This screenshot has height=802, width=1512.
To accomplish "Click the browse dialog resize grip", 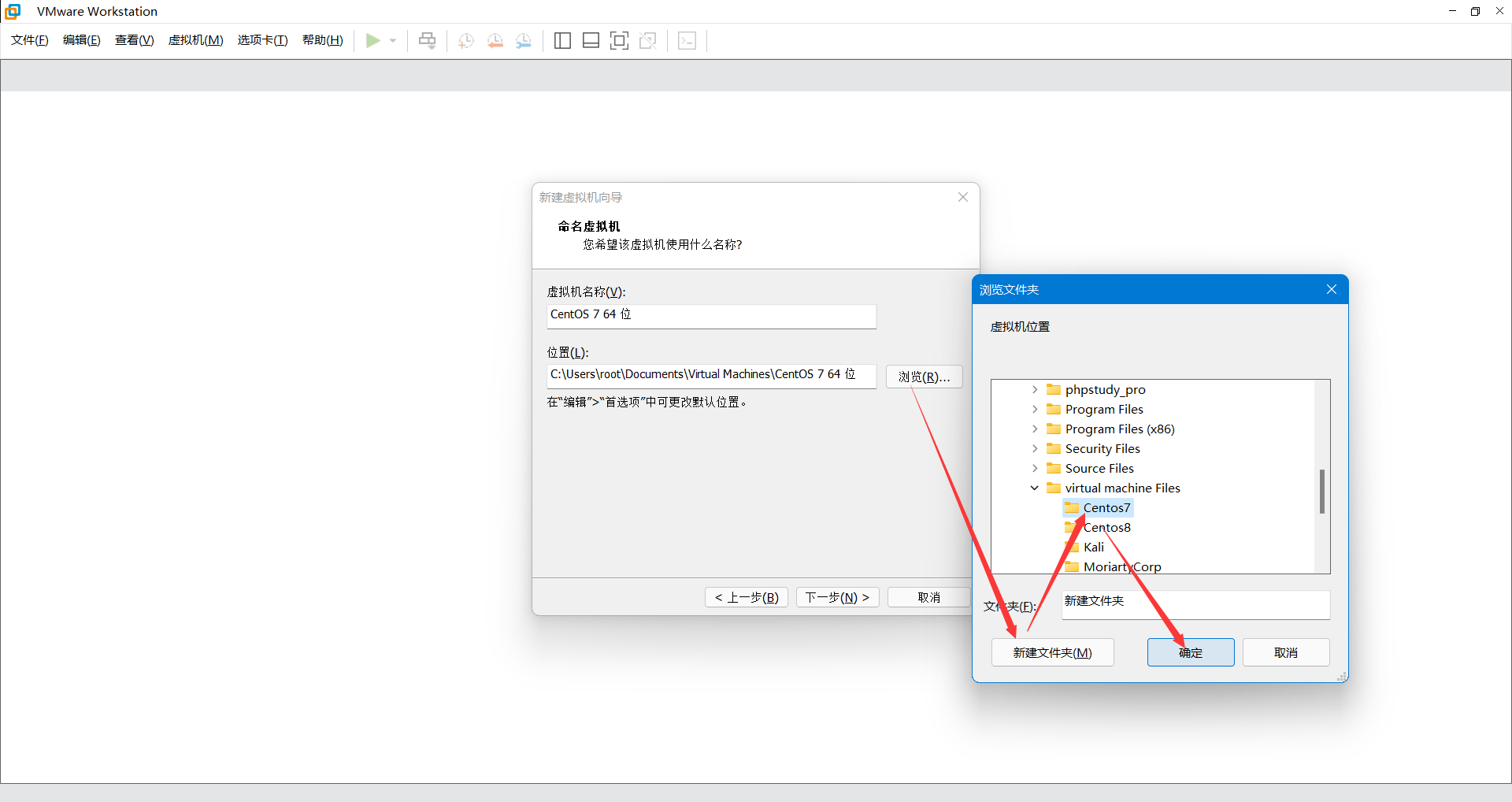I will (x=1342, y=676).
